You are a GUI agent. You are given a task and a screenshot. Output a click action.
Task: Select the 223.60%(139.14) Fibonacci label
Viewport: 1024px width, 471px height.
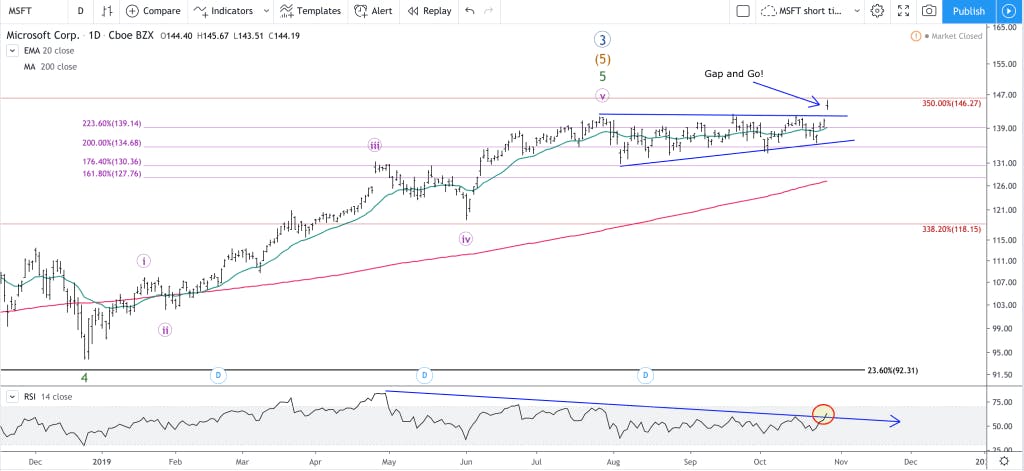pos(112,123)
